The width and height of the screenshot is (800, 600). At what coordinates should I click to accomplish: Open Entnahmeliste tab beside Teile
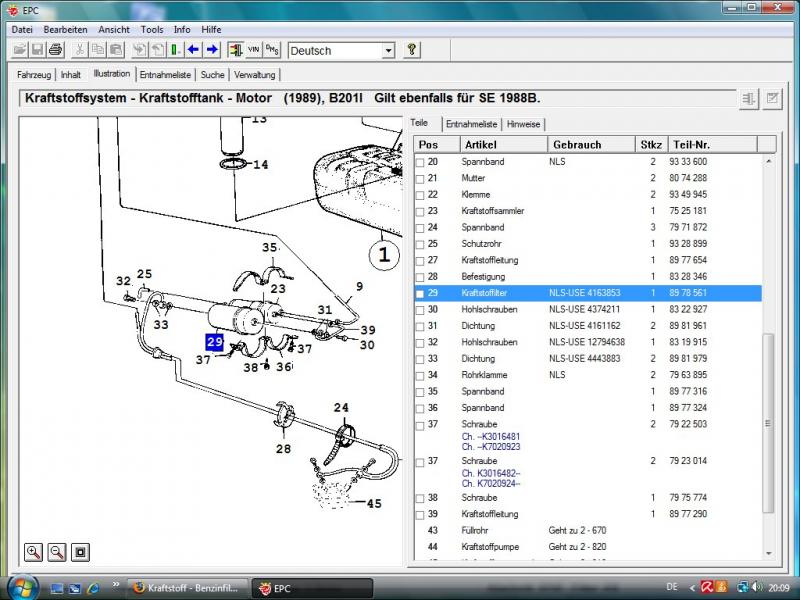tap(471, 124)
